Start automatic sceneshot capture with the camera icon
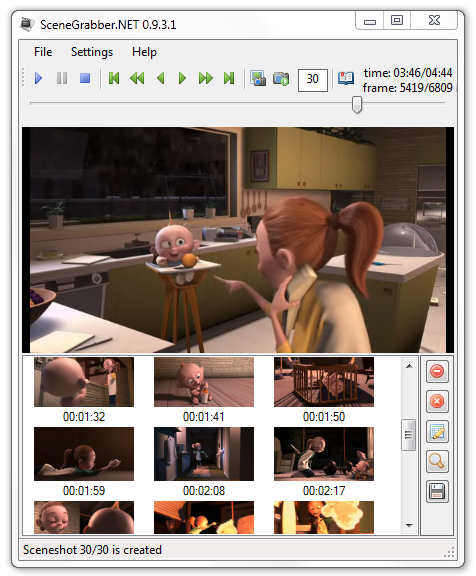 pos(281,78)
